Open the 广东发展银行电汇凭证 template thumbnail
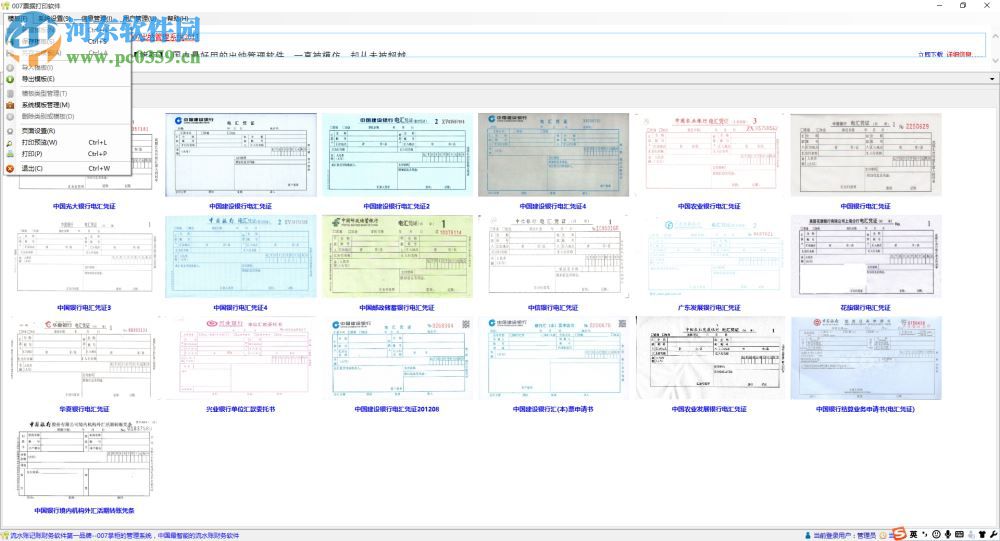This screenshot has height=541, width=1000. coord(709,256)
